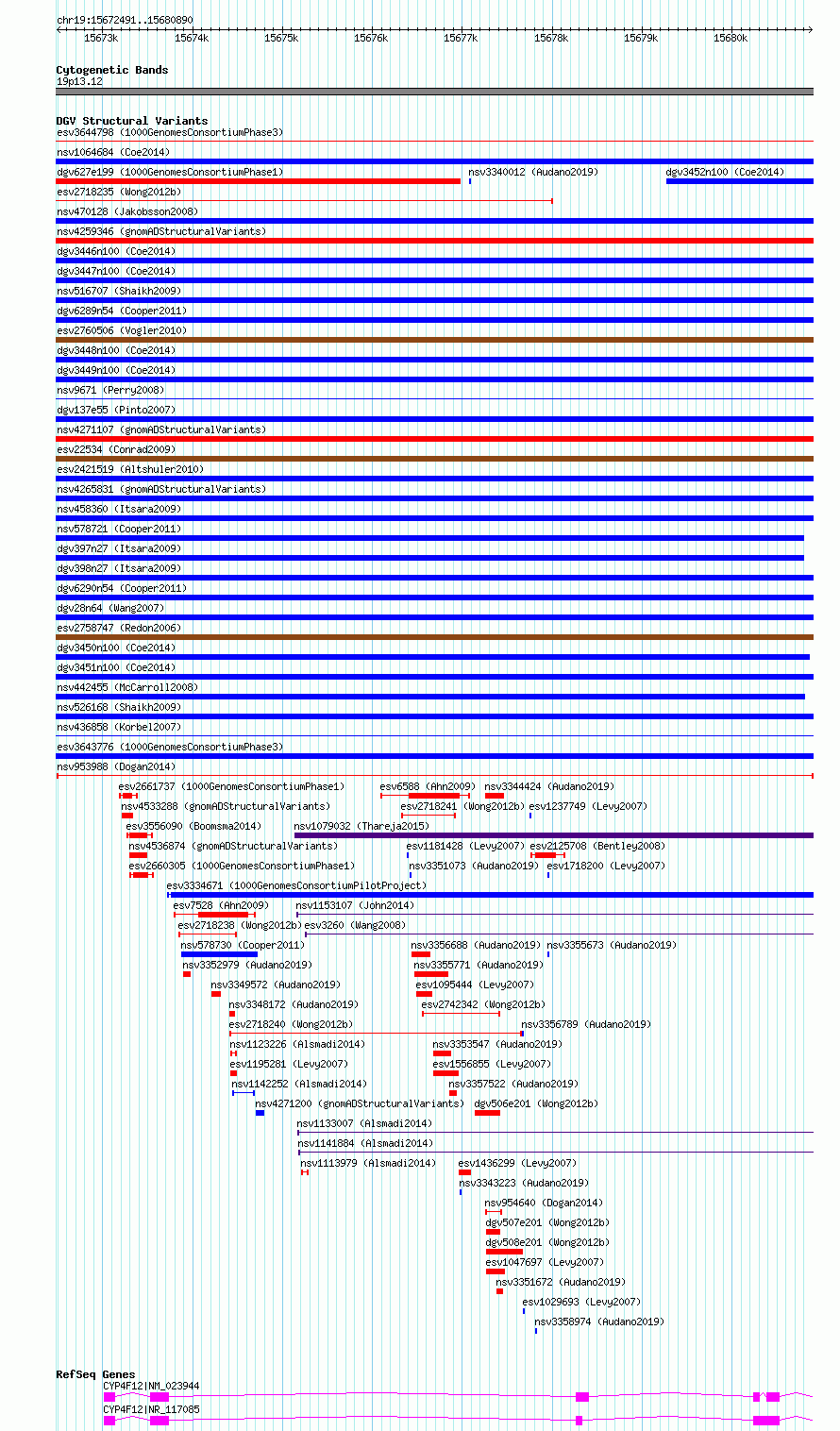The height and width of the screenshot is (1431, 840).
Task: Click the red bar under dgv508e201 (Wong2012b)
Action: (504, 1252)
